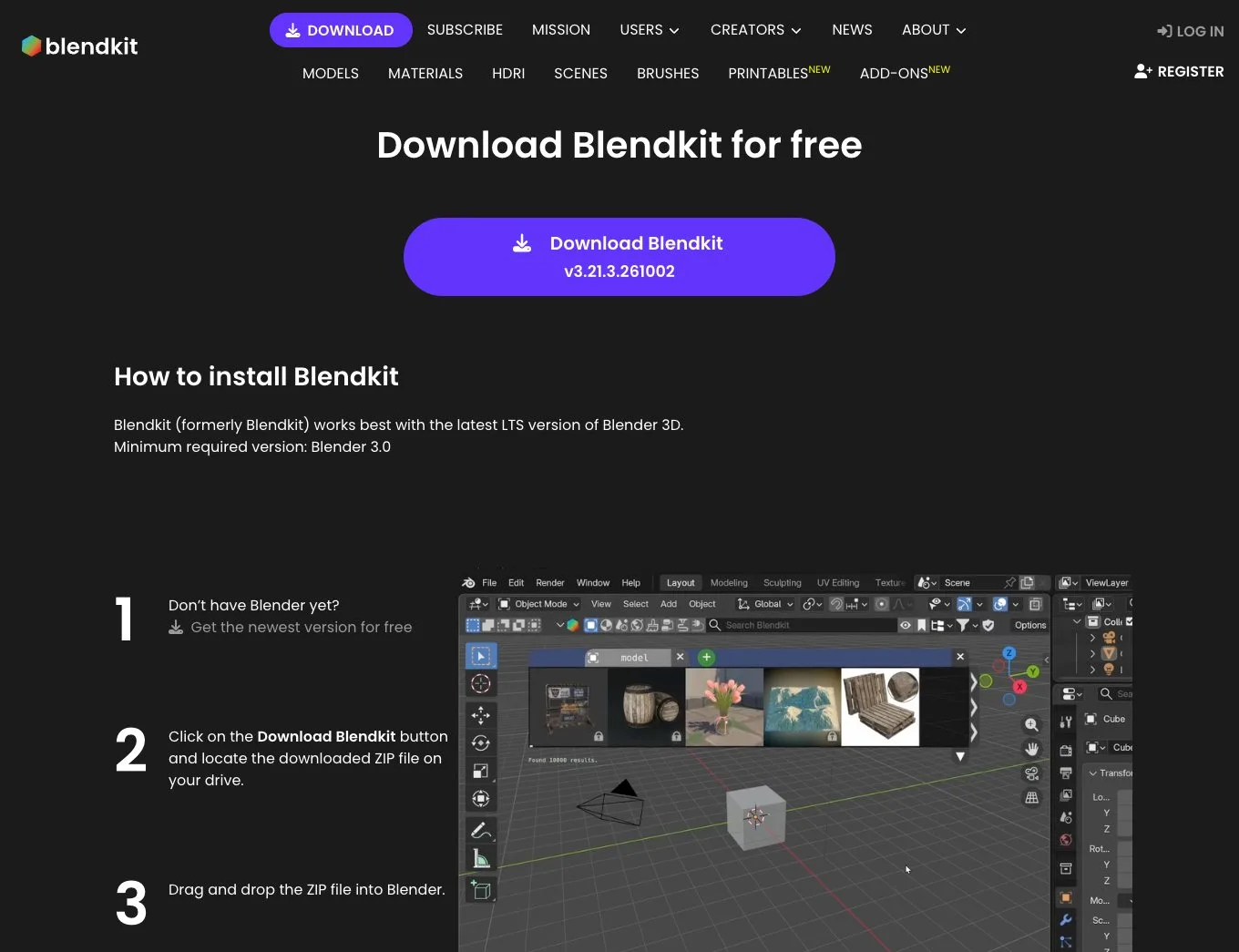Open the Scene properties tab icon
1239x952 pixels.
pyautogui.click(x=1066, y=817)
